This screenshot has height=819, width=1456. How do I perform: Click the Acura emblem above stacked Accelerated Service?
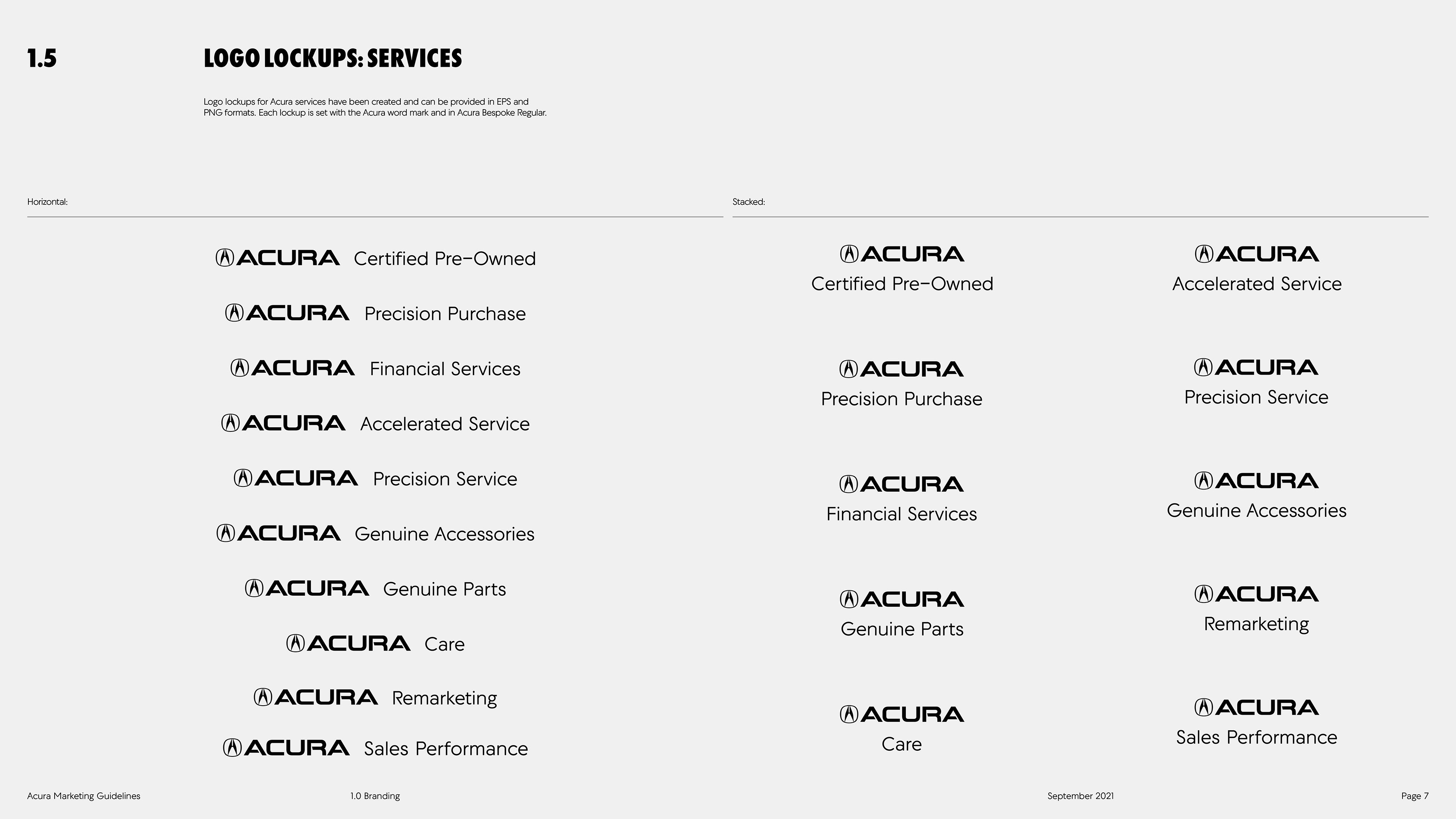tap(1203, 254)
